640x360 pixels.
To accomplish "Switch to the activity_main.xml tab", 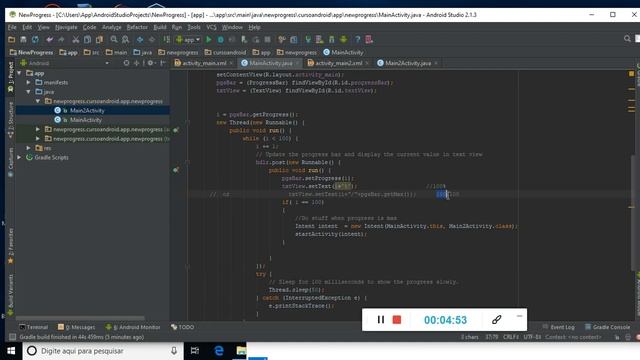I will (204, 63).
